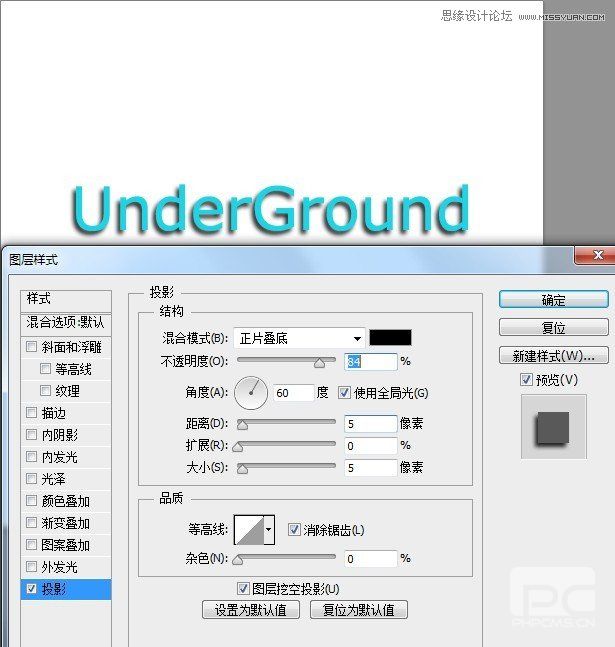This screenshot has height=647, width=615.
Task: Click the 复位 reset button
Action: [554, 328]
